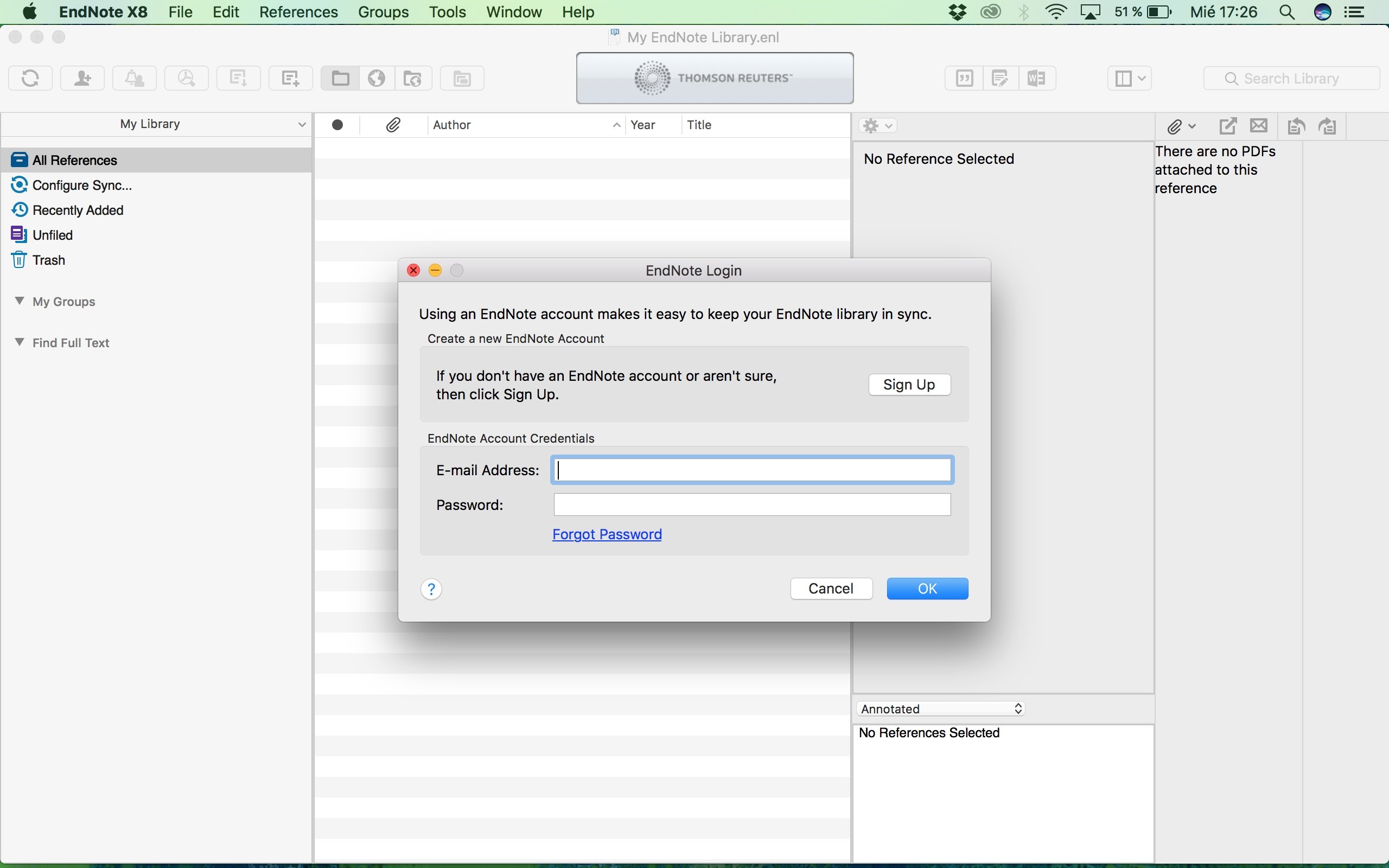Image resolution: width=1389 pixels, height=868 pixels.
Task: Click the References menu in menu bar
Action: pyautogui.click(x=297, y=12)
